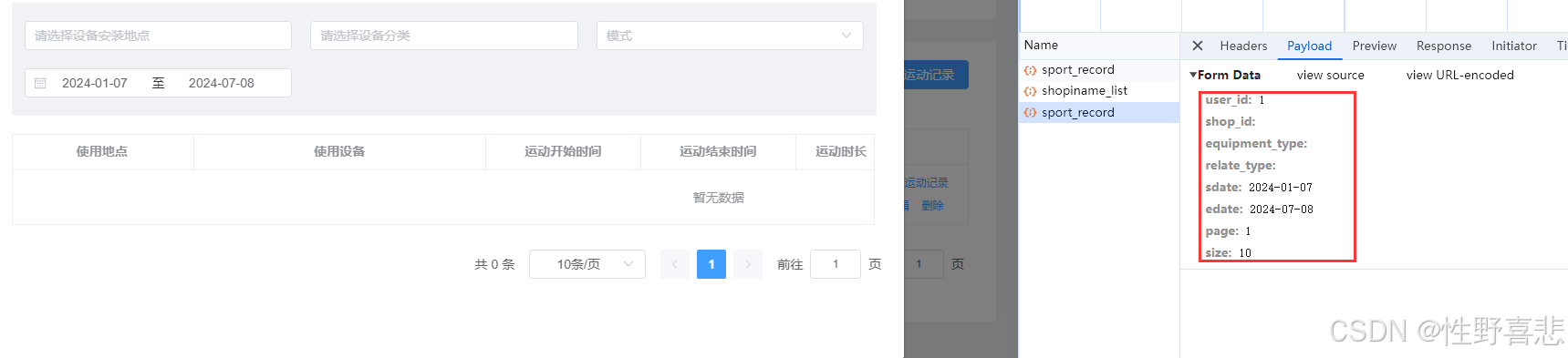The width and height of the screenshot is (1568, 358).
Task: Switch to the Headers tab
Action: tap(1243, 46)
